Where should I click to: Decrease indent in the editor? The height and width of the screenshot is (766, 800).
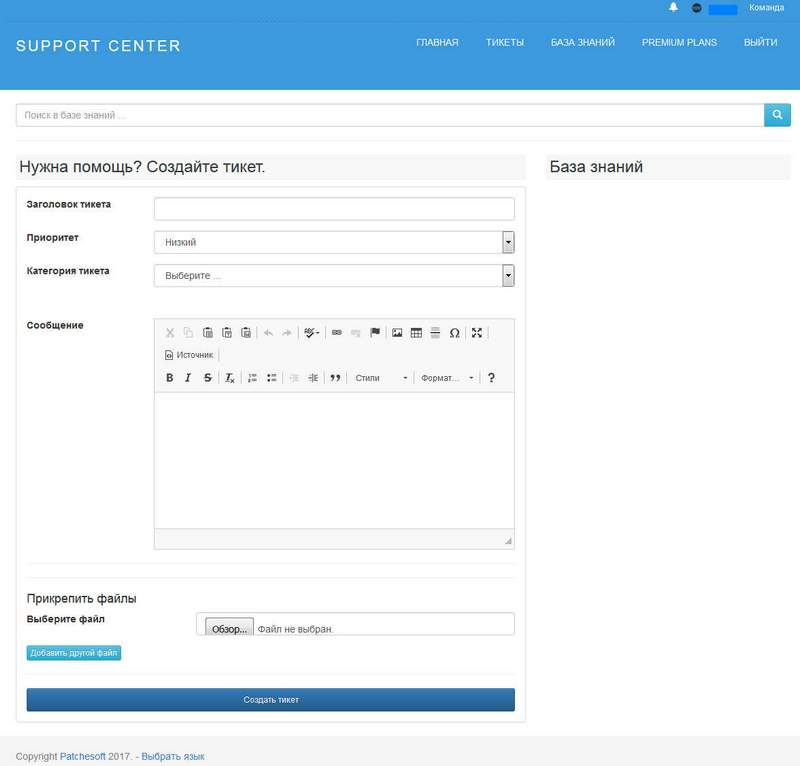pos(294,378)
